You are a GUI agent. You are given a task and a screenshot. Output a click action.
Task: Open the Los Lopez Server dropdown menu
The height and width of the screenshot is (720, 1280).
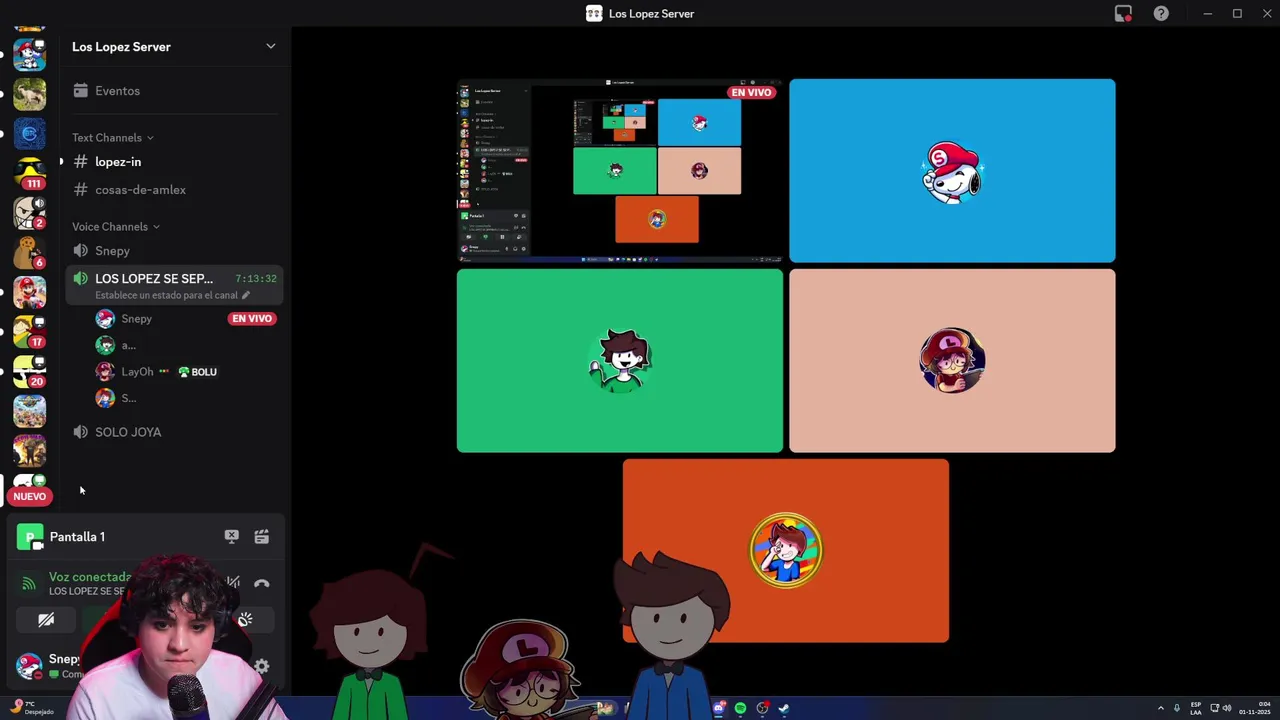coord(270,47)
